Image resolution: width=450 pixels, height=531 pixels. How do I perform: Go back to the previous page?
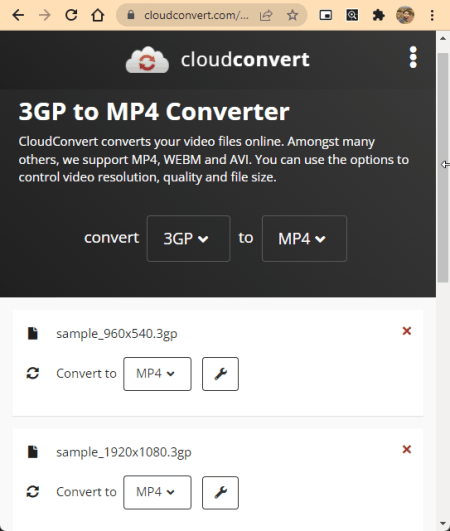pyautogui.click(x=18, y=15)
